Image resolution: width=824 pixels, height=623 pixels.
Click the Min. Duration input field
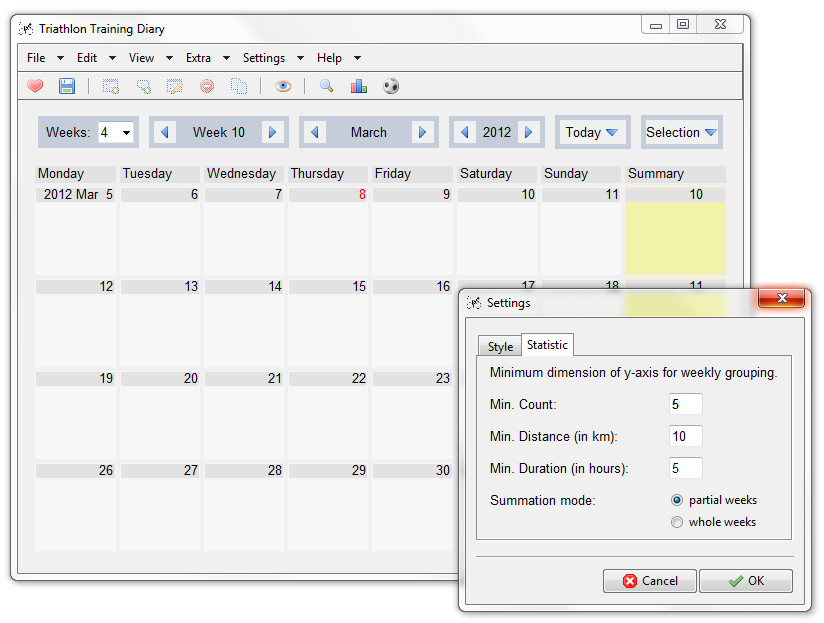coord(685,468)
